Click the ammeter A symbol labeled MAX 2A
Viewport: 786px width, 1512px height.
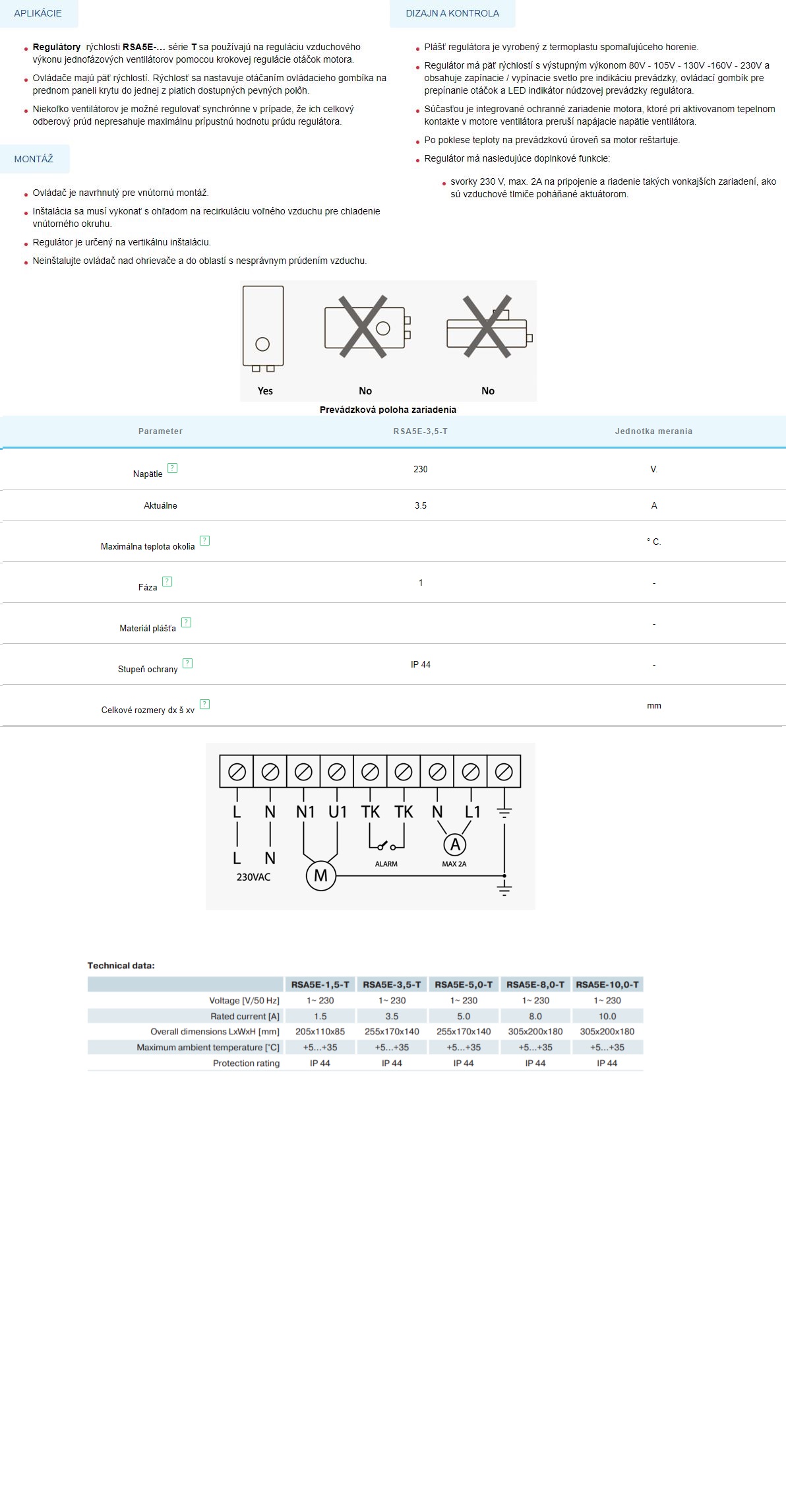point(454,844)
